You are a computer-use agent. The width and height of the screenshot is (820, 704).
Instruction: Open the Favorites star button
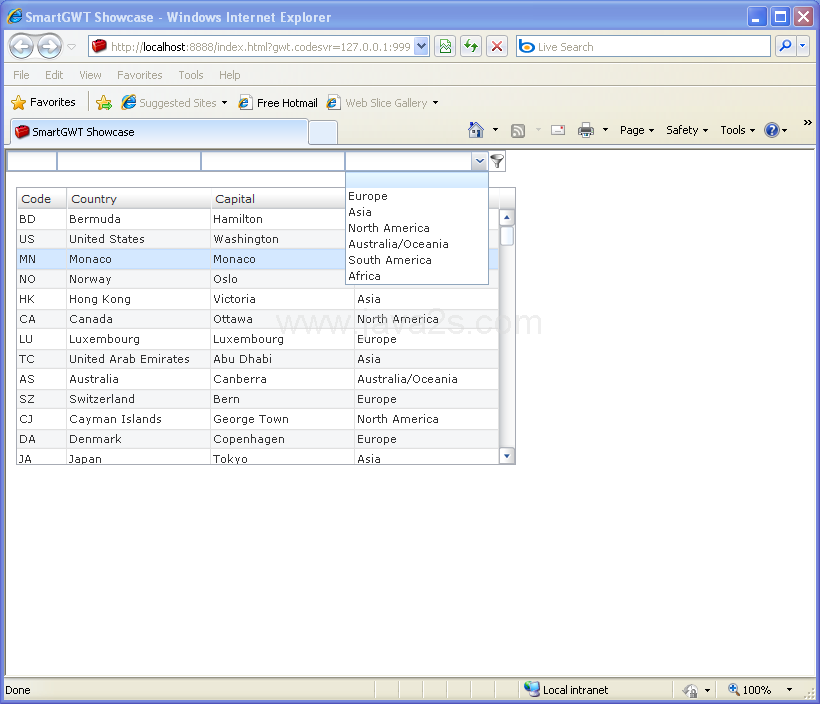tap(43, 103)
